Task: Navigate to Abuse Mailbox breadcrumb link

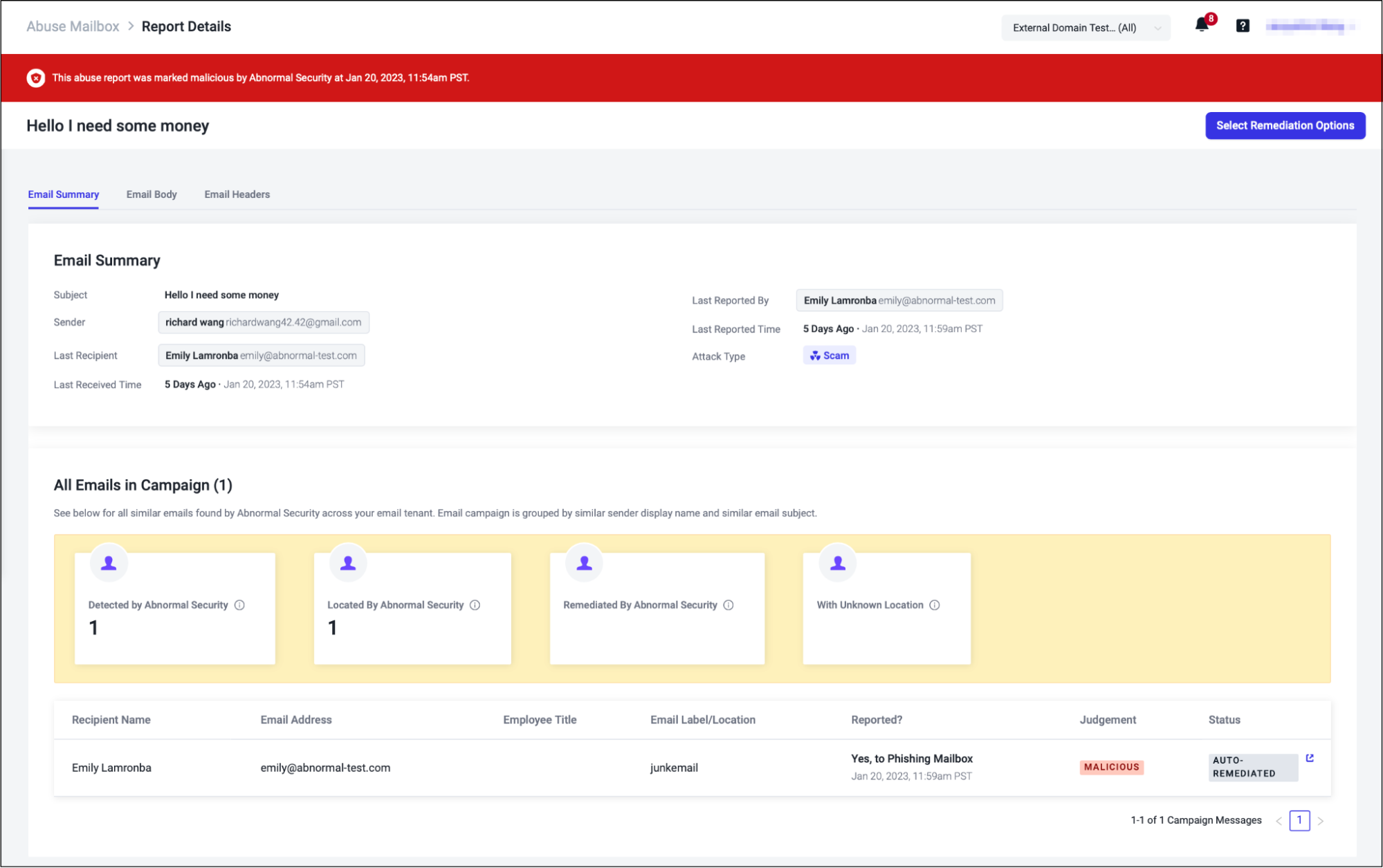Action: click(73, 26)
